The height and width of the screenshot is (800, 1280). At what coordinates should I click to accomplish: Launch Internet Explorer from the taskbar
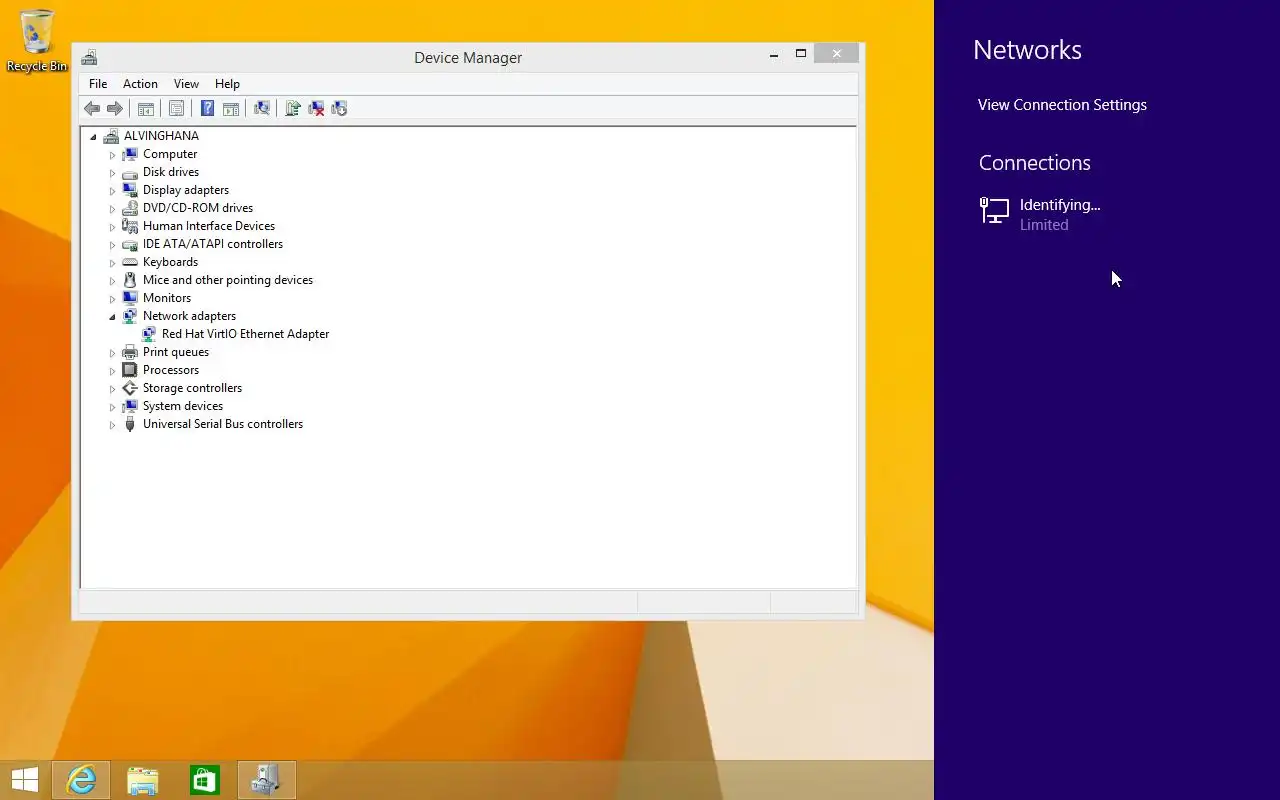point(81,780)
